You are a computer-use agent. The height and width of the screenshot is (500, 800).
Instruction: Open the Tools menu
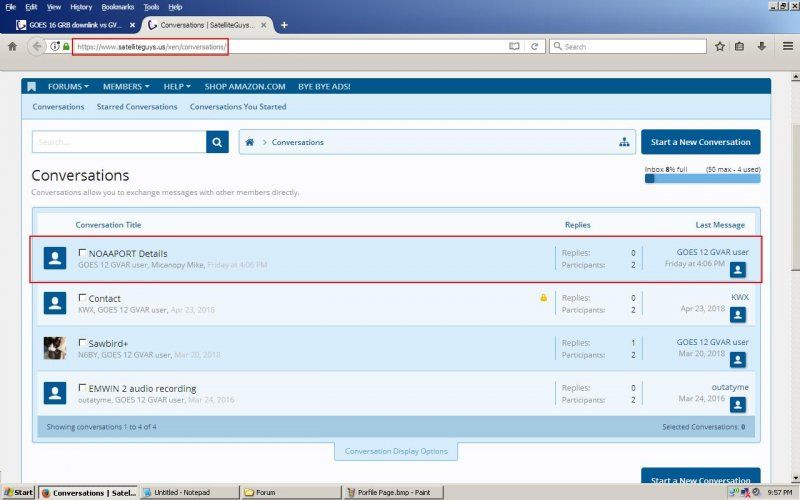pyautogui.click(x=151, y=7)
